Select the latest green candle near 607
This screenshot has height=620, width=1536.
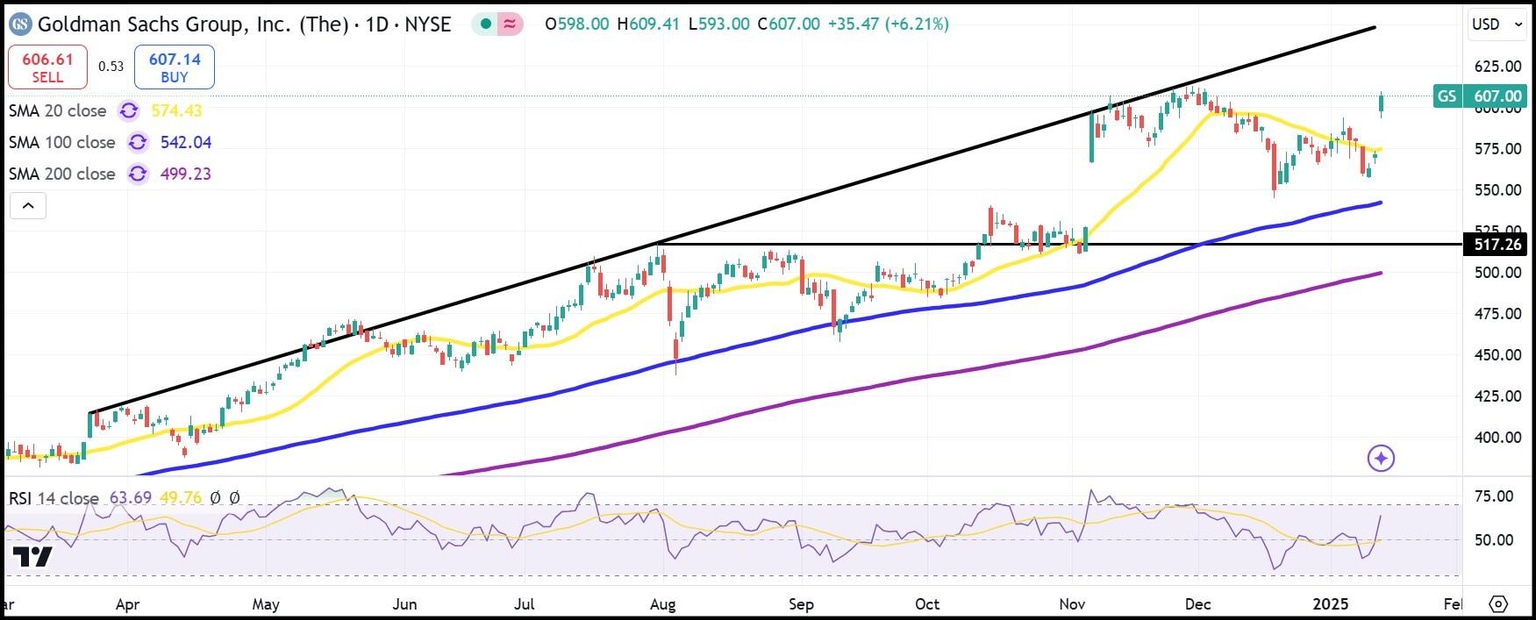coord(1382,103)
